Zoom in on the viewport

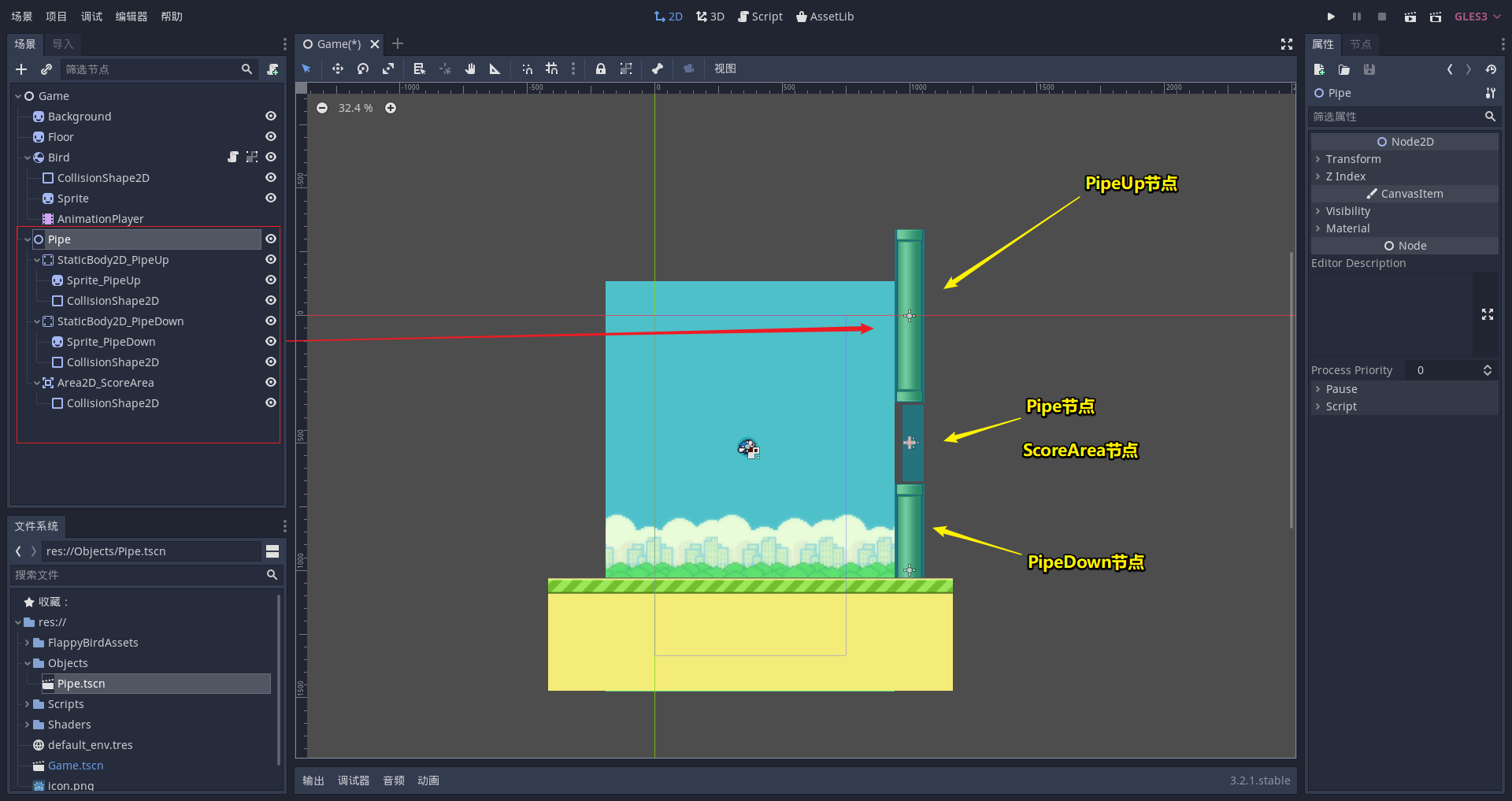pyautogui.click(x=391, y=108)
